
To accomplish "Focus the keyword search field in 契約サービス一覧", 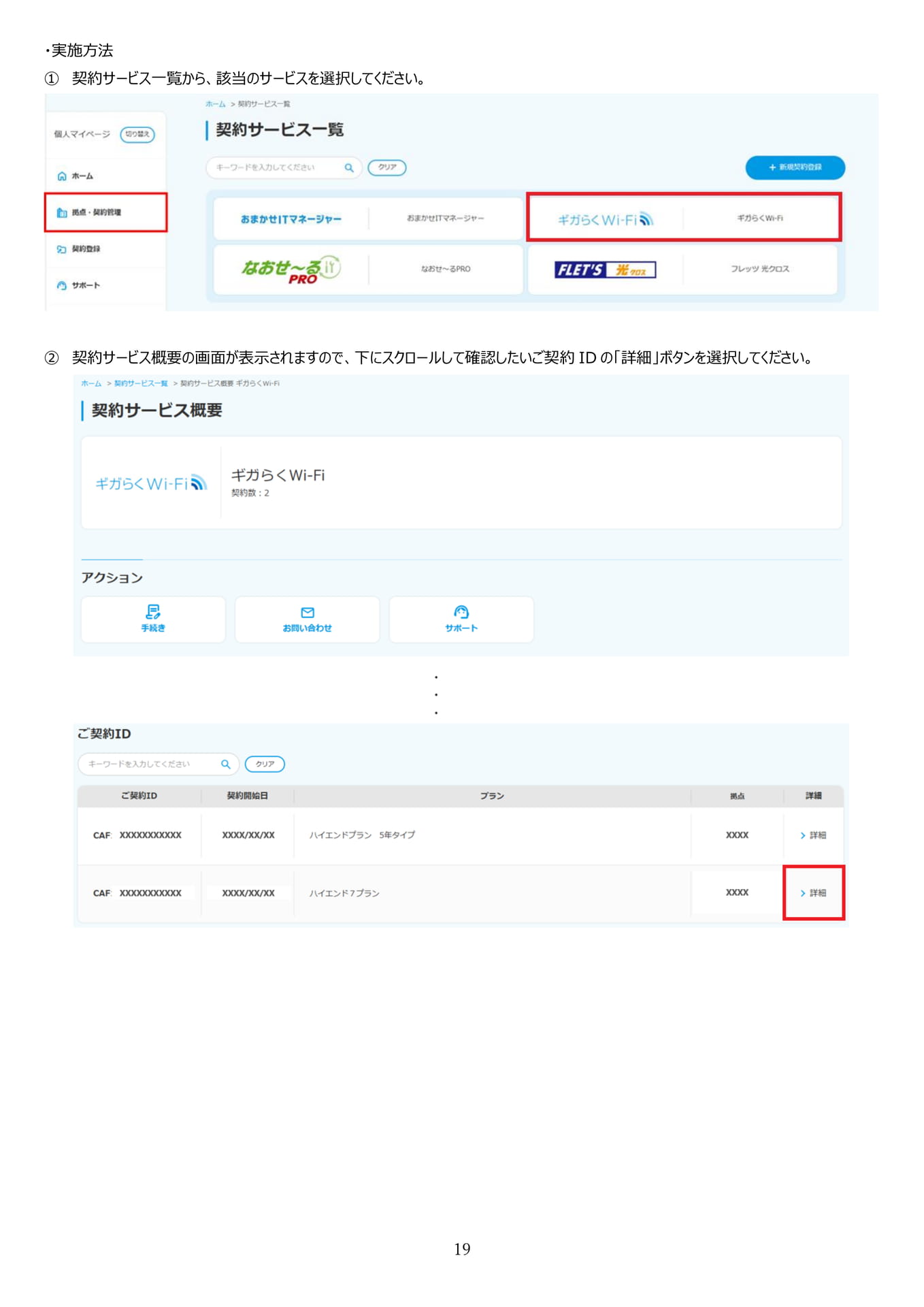I will 283,167.
